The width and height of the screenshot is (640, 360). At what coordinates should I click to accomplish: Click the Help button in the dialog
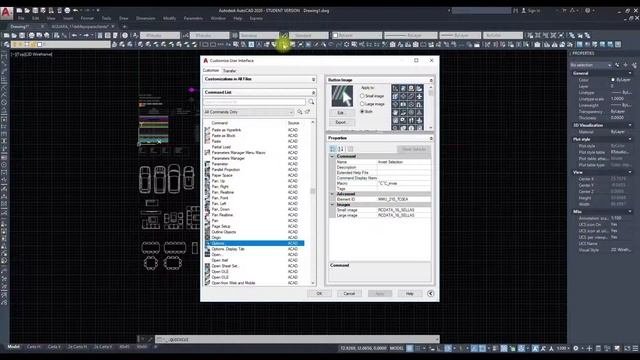(x=410, y=293)
